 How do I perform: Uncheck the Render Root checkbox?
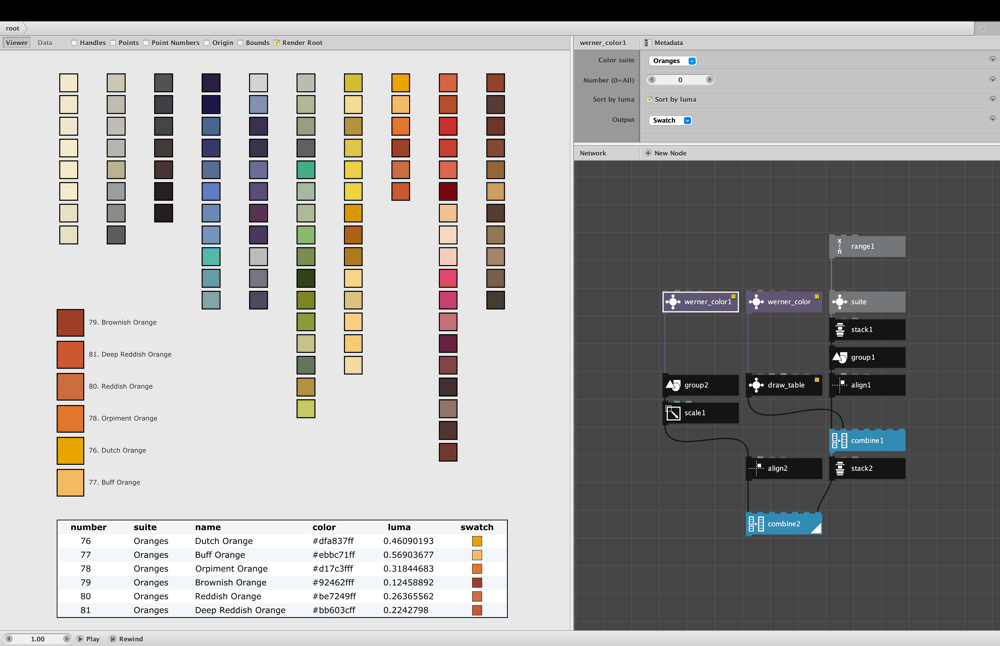(x=277, y=43)
